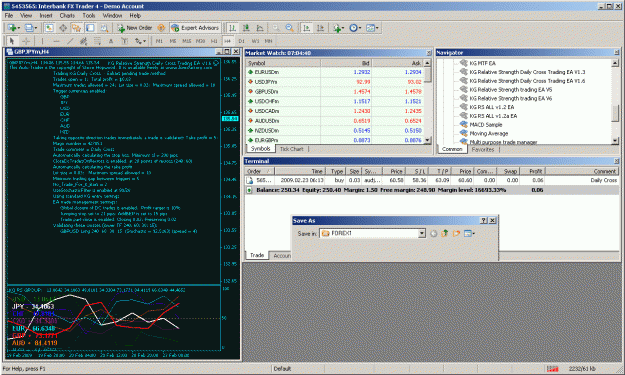Open the Periods clock dropdown
The image size is (625, 375).
coord(355,28)
